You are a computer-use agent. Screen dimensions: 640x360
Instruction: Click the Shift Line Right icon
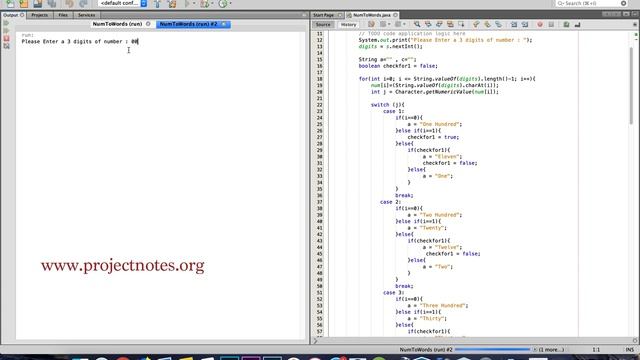(525, 25)
